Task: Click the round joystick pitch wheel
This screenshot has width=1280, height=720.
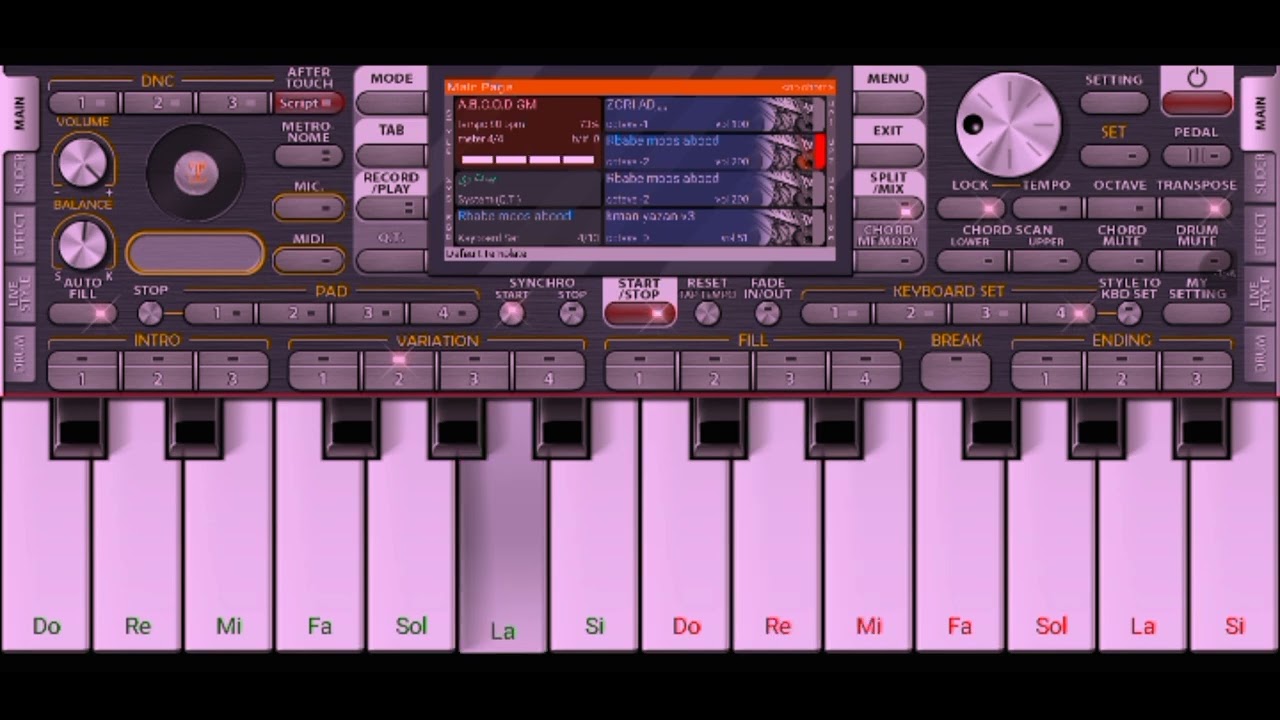Action: 196,173
